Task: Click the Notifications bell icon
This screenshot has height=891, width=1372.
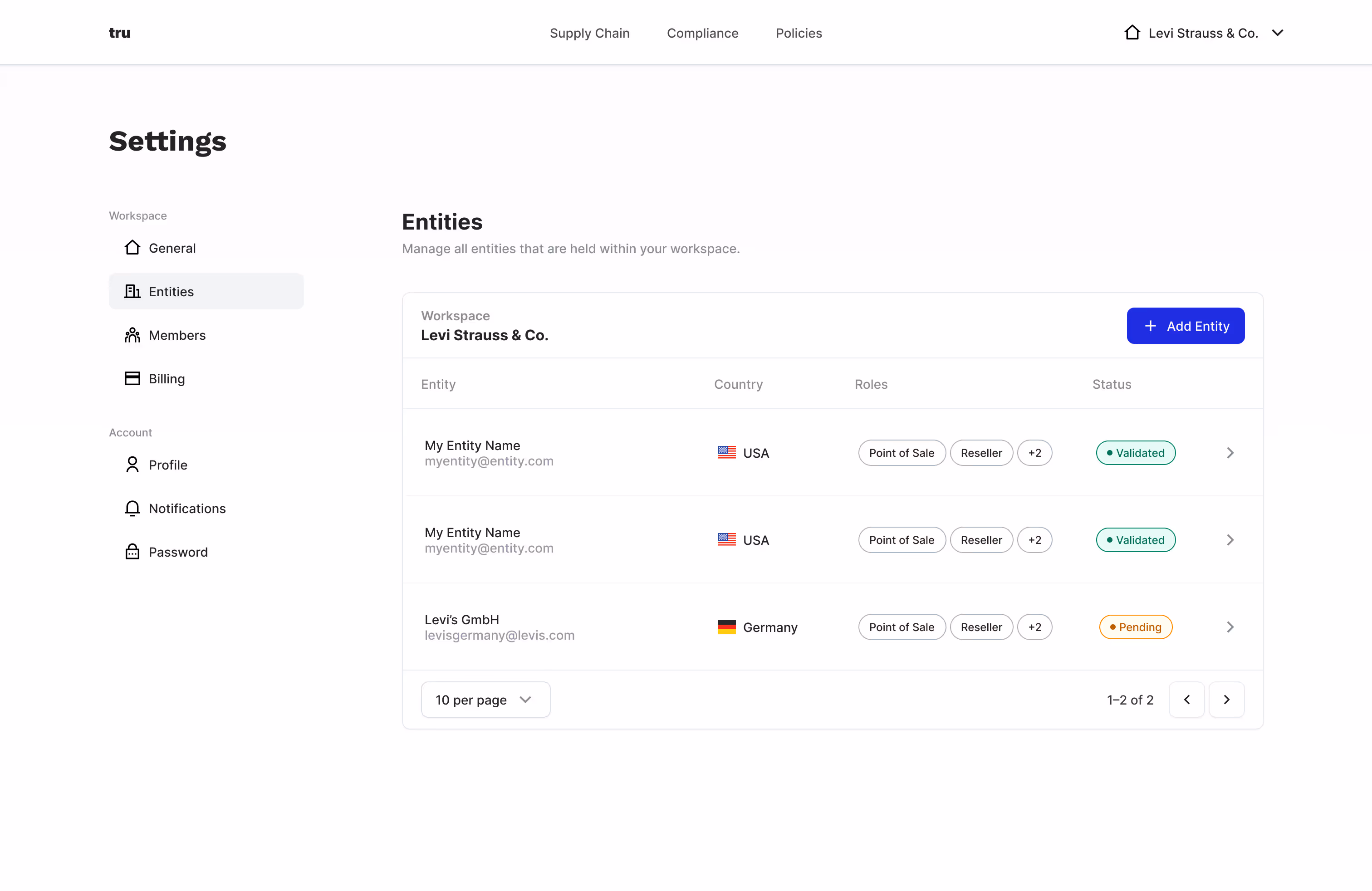Action: click(132, 508)
